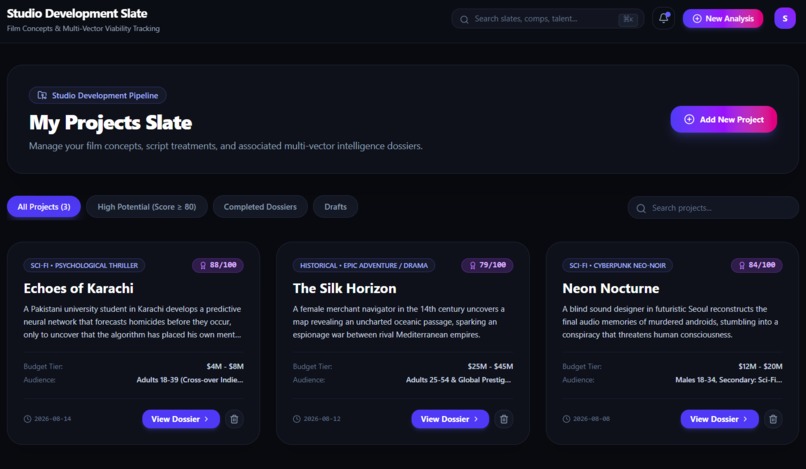The image size is (806, 469).
Task: Open the notifications bell
Action: pyautogui.click(x=664, y=19)
